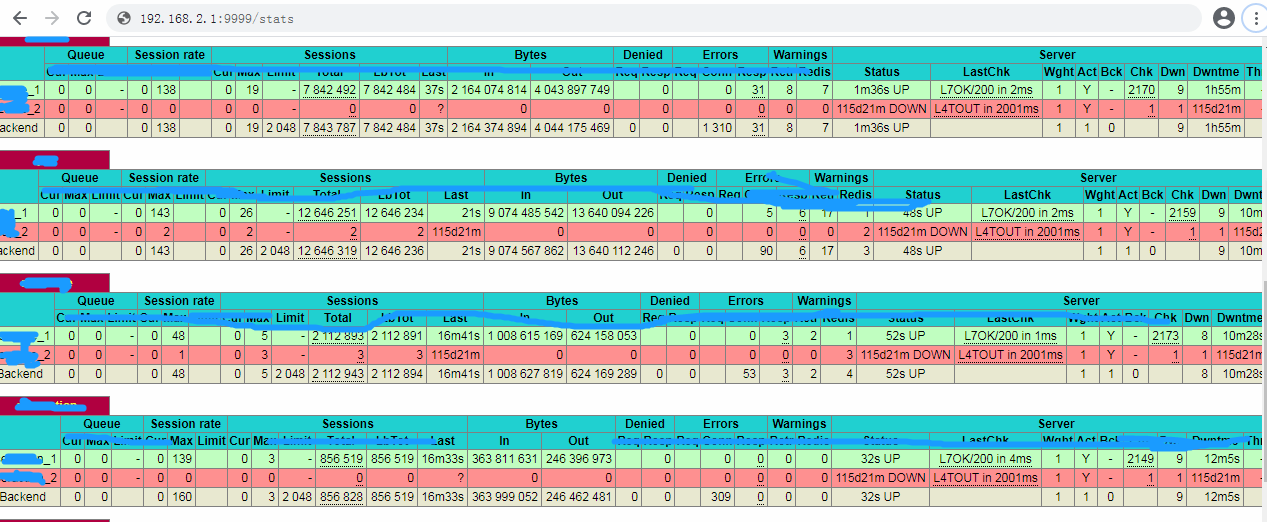Select bytes in value 2 164 074 814
1267x522 pixels.
(489, 90)
